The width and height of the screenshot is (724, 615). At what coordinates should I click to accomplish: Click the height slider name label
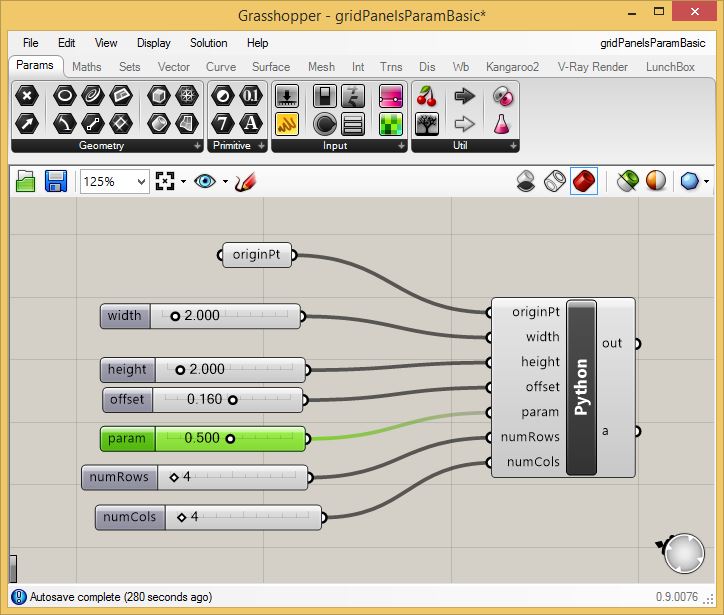point(127,369)
